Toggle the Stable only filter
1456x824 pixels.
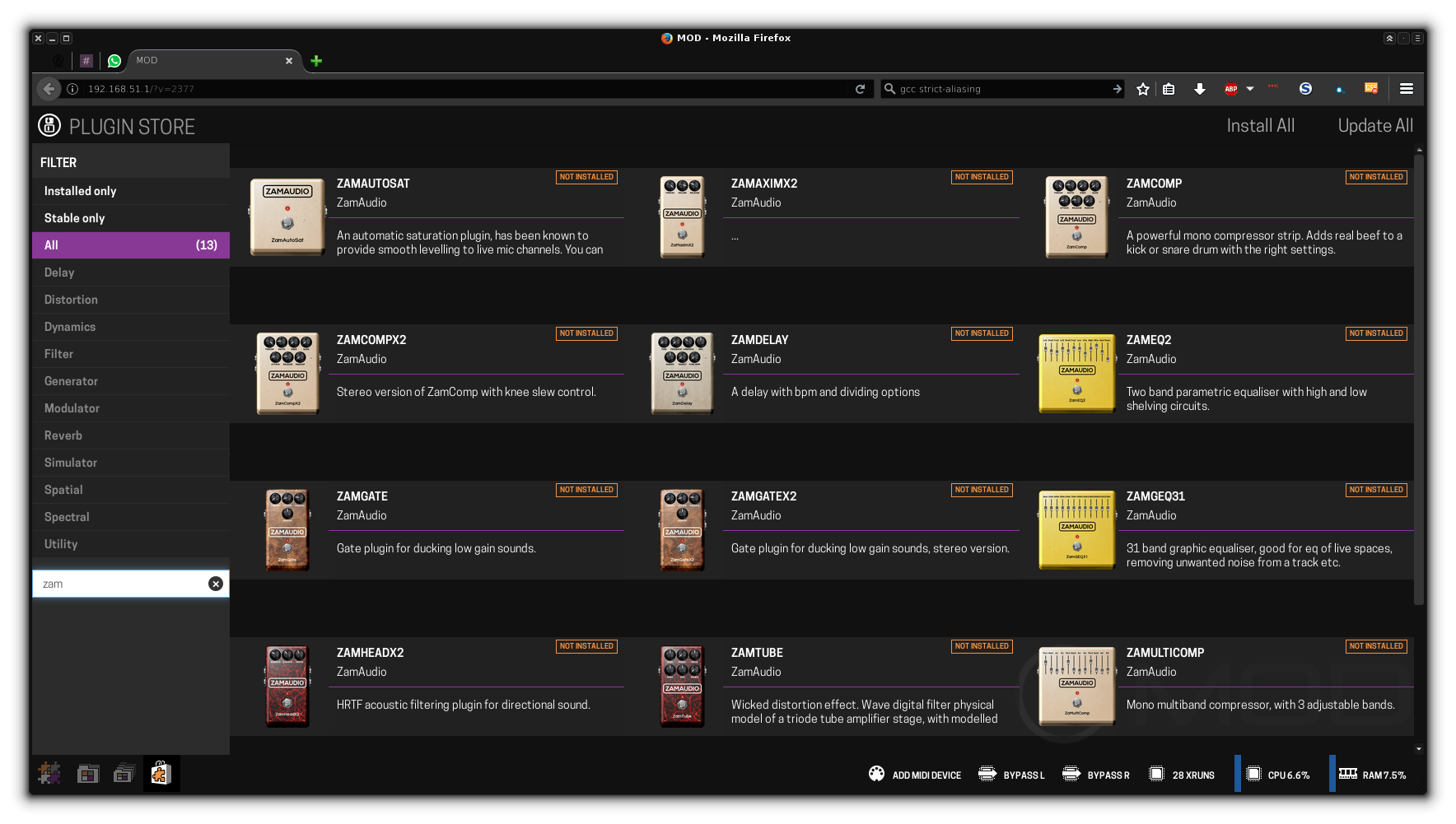pos(75,218)
